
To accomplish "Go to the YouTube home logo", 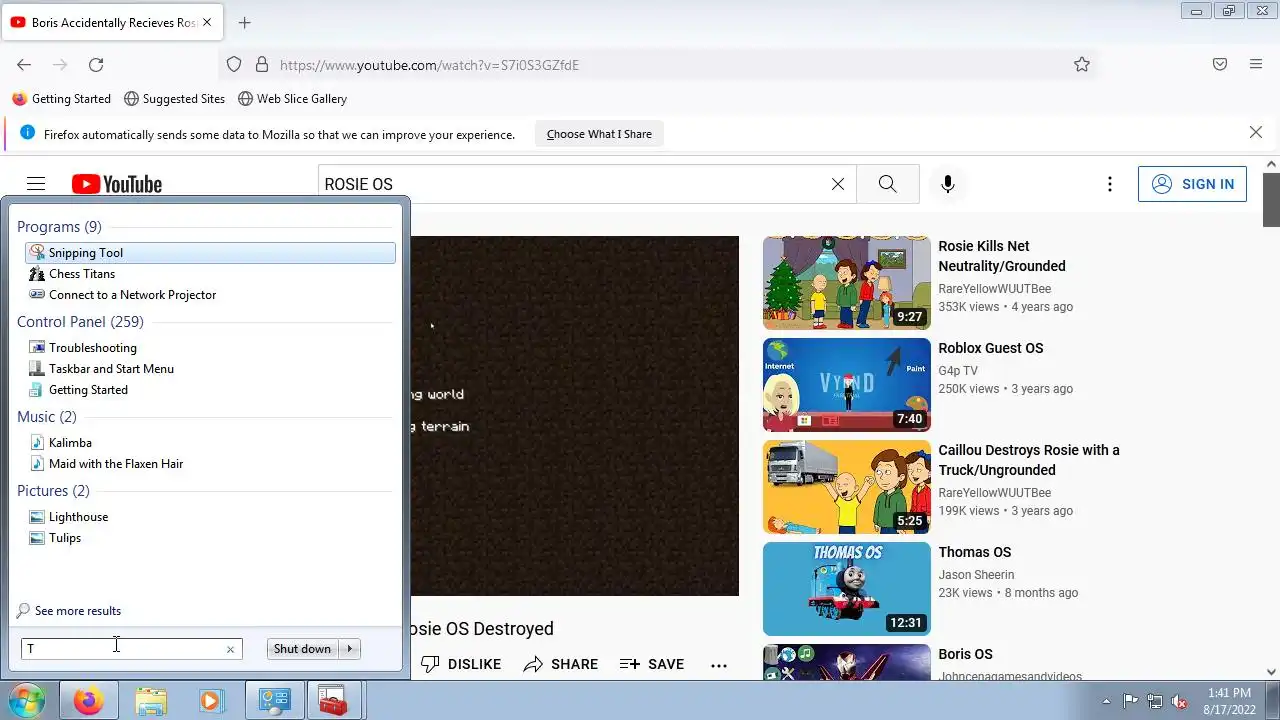I will click(x=117, y=184).
